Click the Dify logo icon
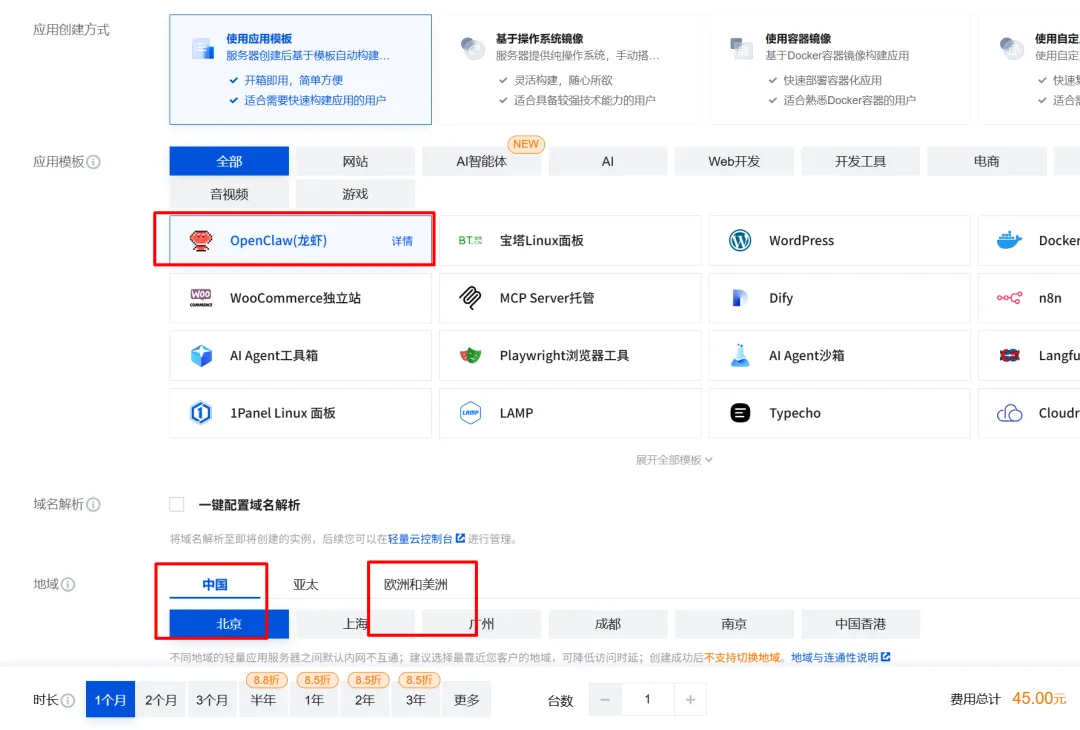This screenshot has height=730, width=1080. click(740, 298)
